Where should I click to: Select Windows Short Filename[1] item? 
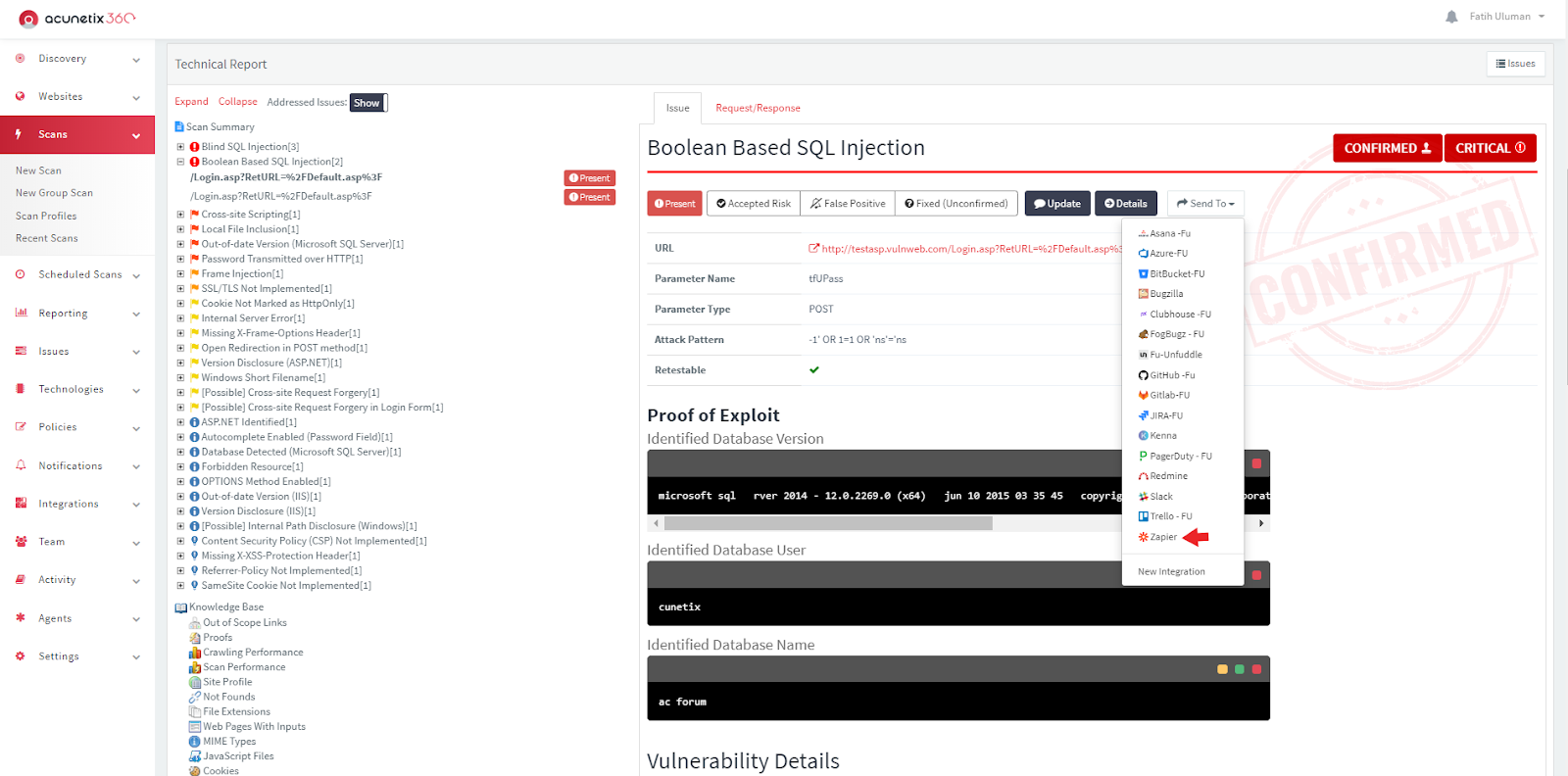click(263, 378)
